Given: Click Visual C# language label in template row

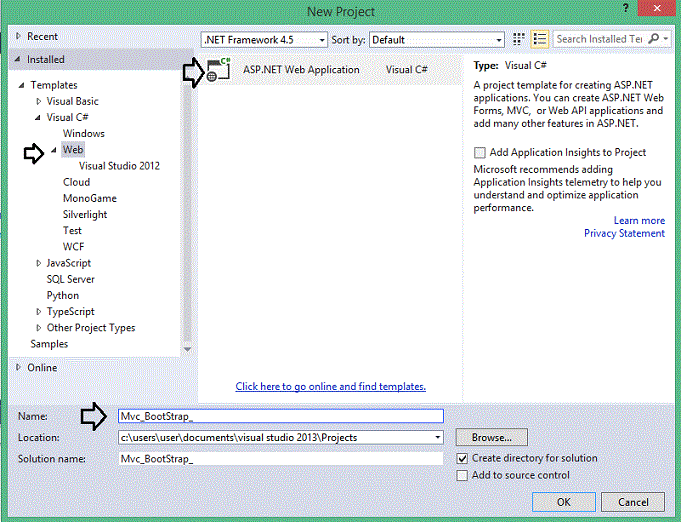Looking at the screenshot, I should click(407, 69).
